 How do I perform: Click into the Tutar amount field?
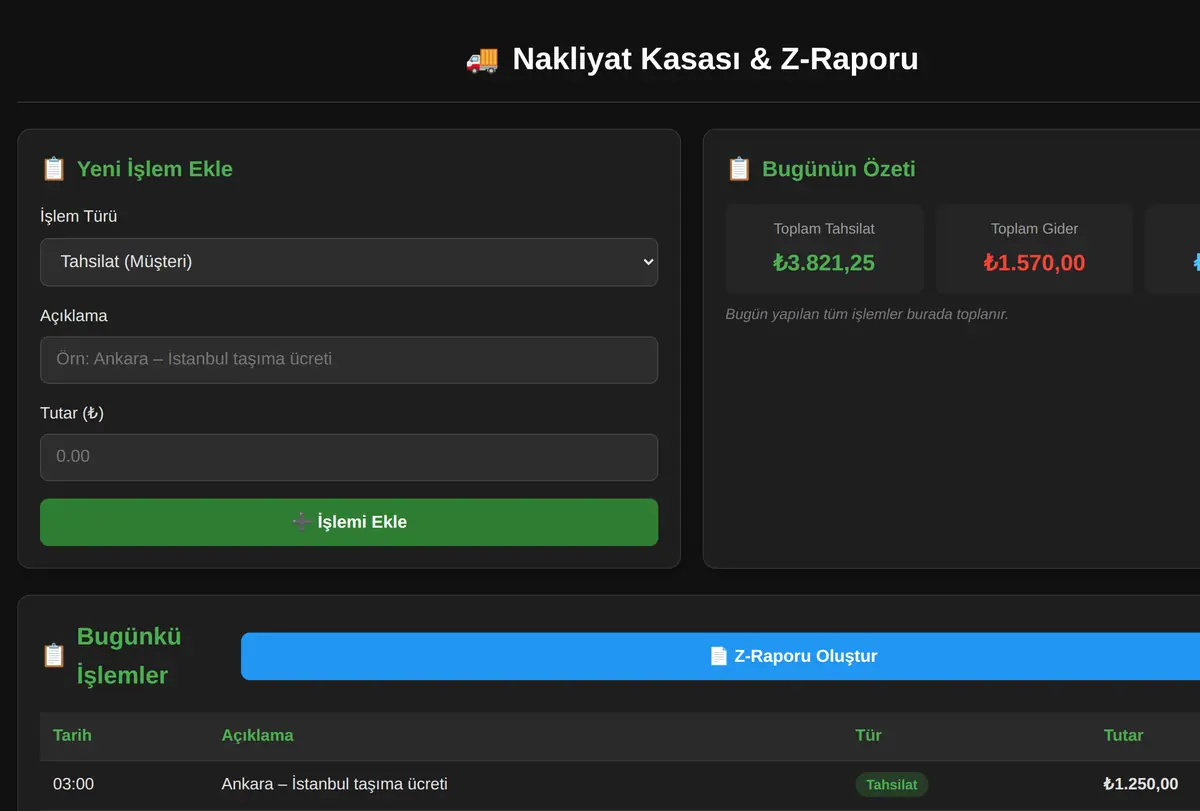click(x=349, y=457)
